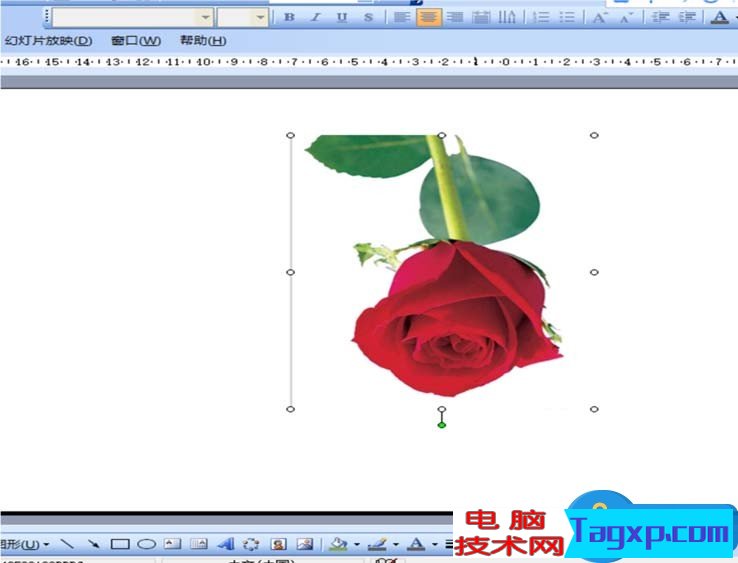Screen dimensions: 738x563
Task: Click top-right selection handle of picture
Action: (x=594, y=135)
